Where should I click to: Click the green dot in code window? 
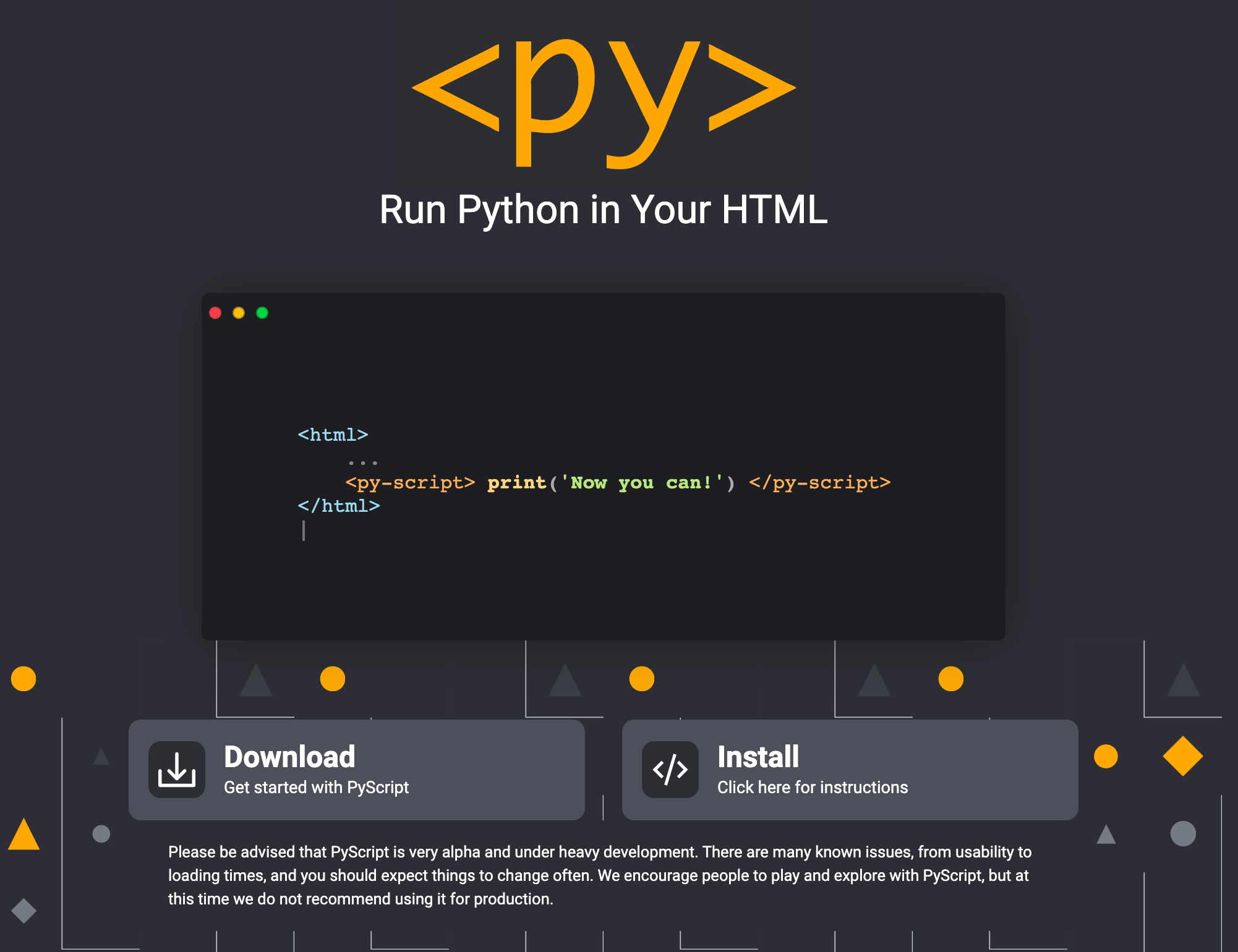point(262,313)
